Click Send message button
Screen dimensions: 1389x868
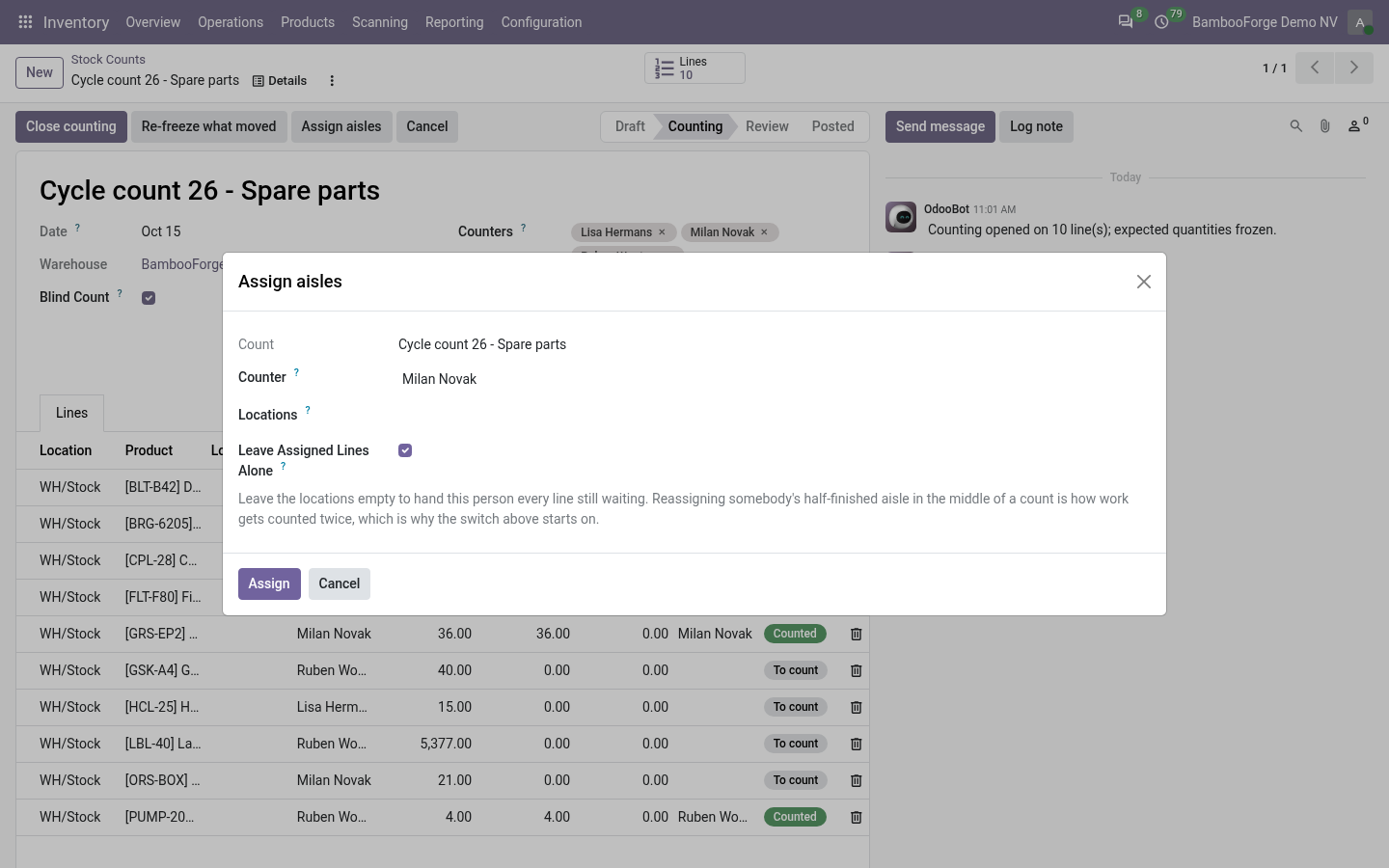pos(940,126)
